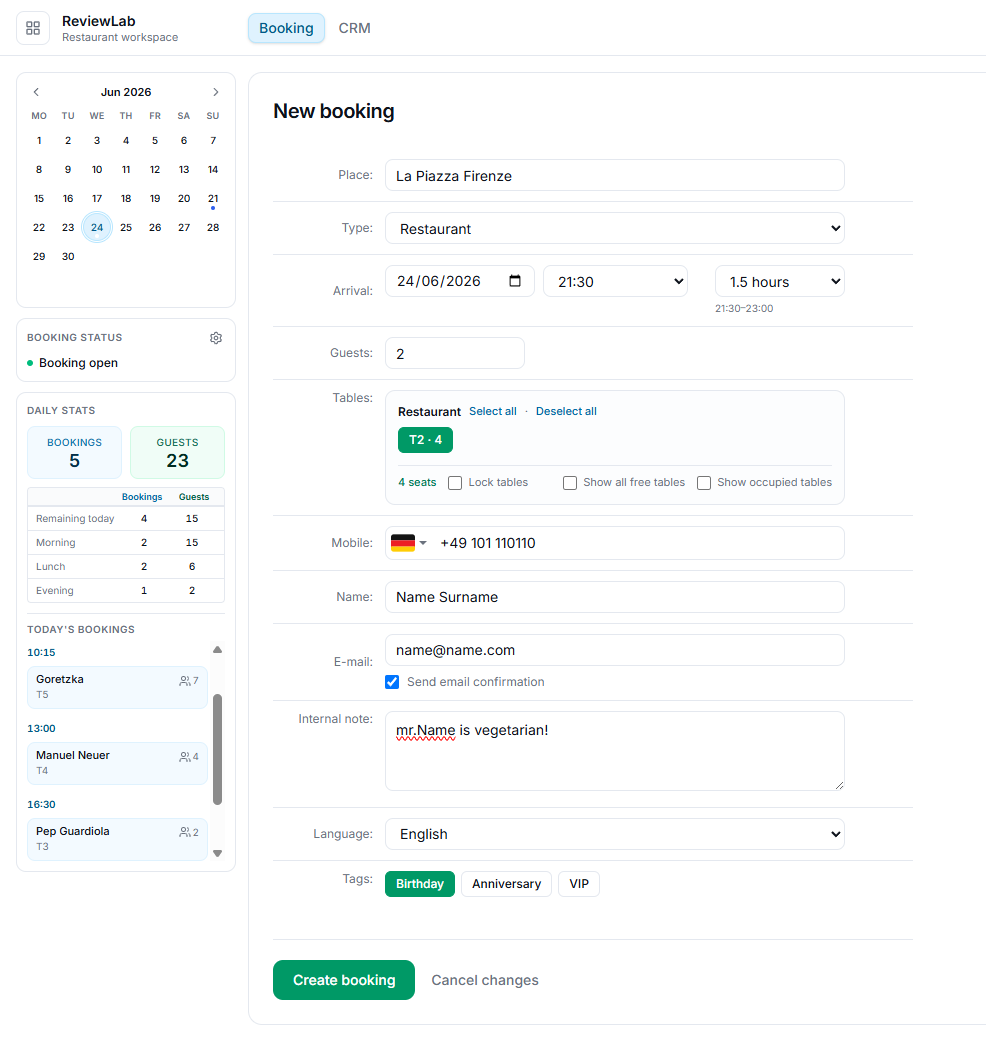Image resolution: width=986 pixels, height=1041 pixels.
Task: Click the Name input field
Action: tap(615, 597)
